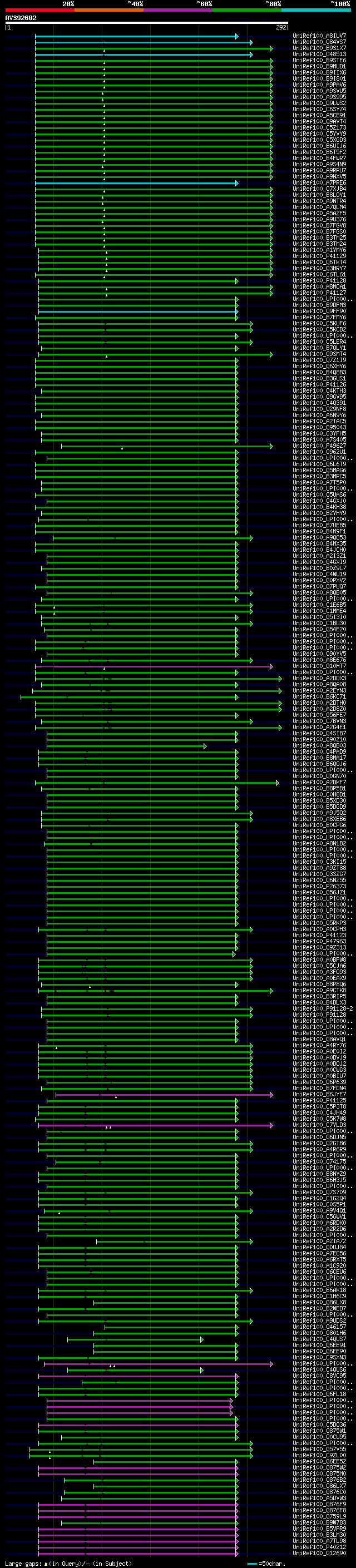
Task: Open entry UniRef100_A9PAV6
Action: pos(319,85)
